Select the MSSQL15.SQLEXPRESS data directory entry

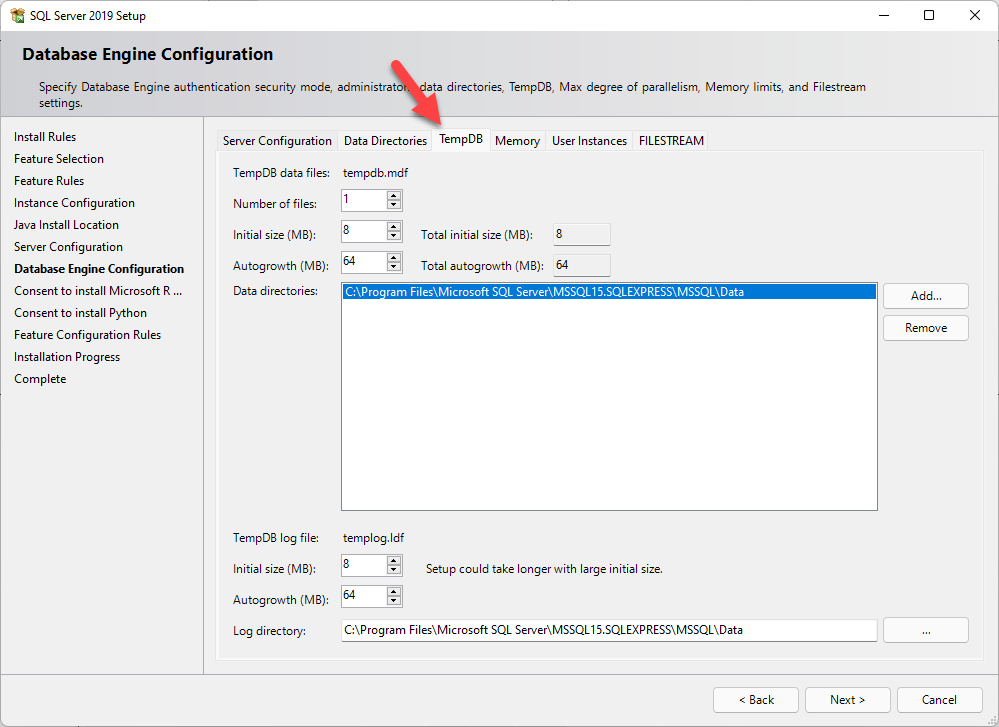pyautogui.click(x=609, y=292)
